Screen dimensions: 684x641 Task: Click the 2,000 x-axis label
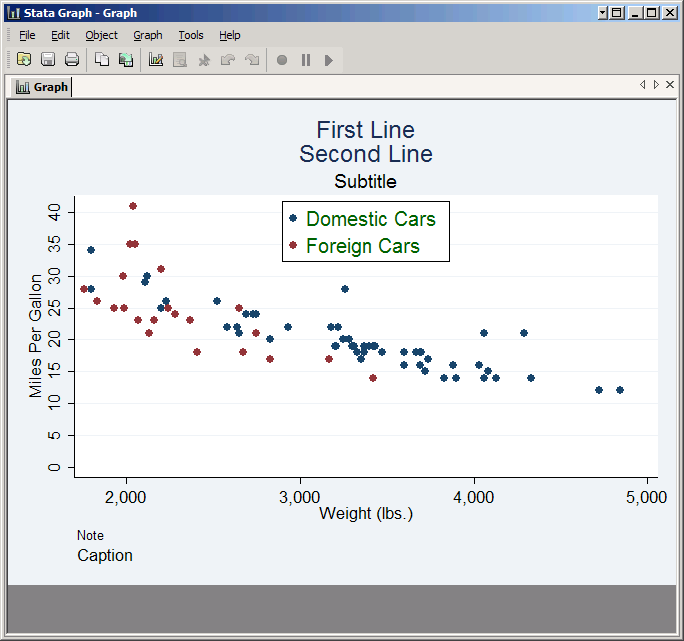click(126, 497)
